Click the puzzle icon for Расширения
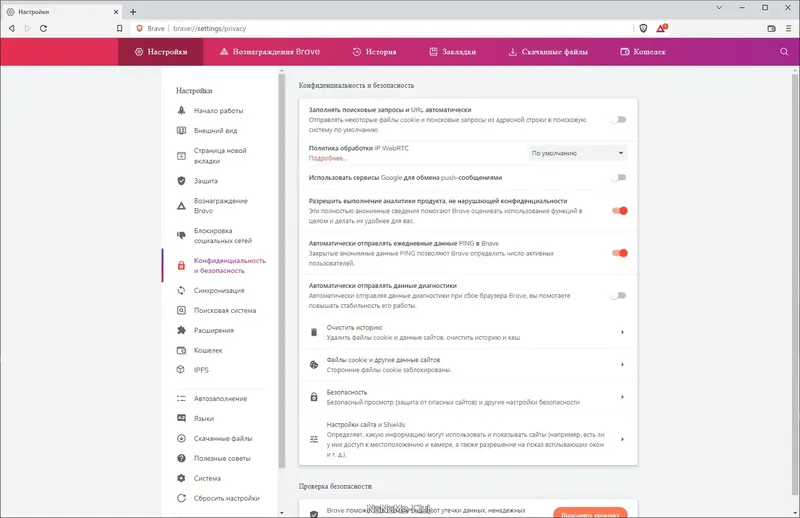This screenshot has height=518, width=800. tap(181, 330)
